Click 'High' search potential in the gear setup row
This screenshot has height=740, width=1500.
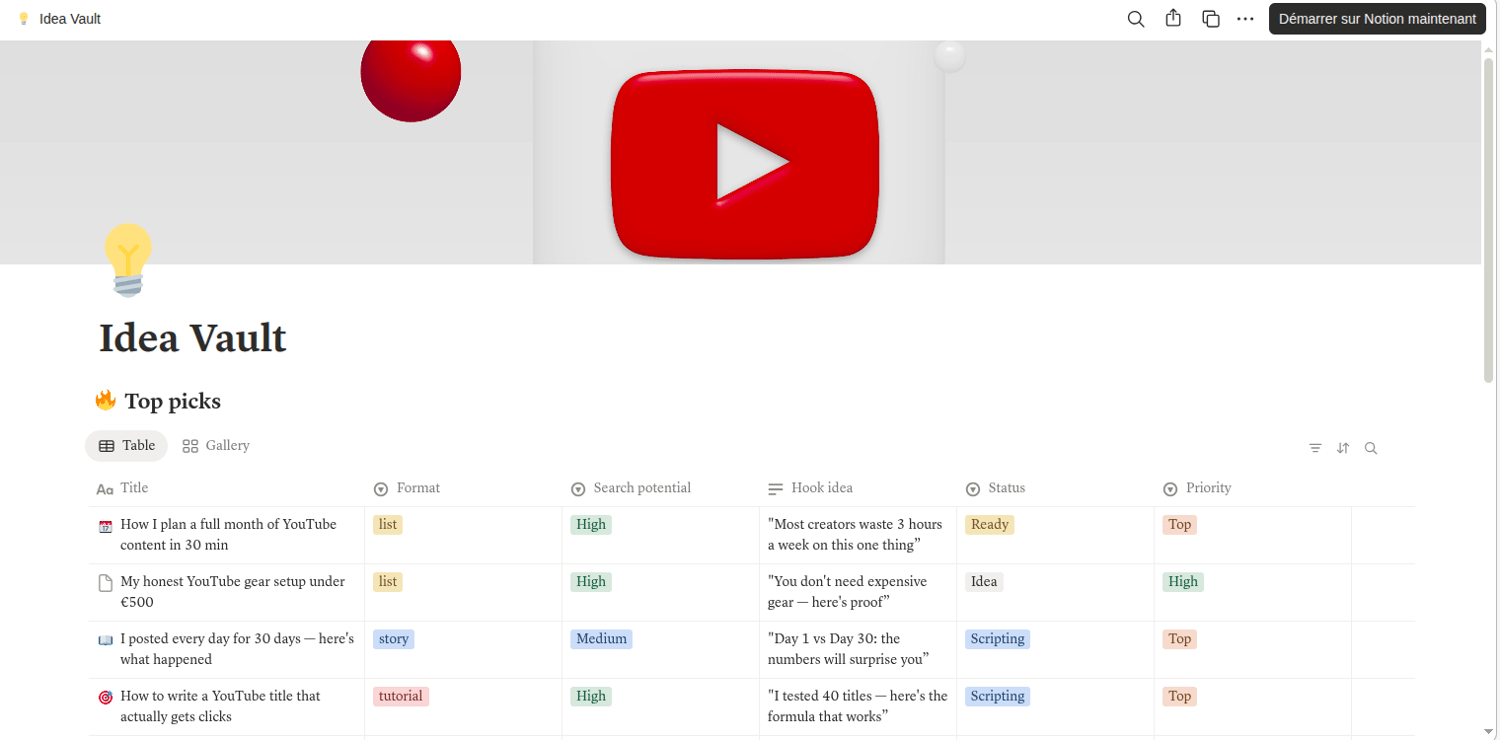[591, 582]
